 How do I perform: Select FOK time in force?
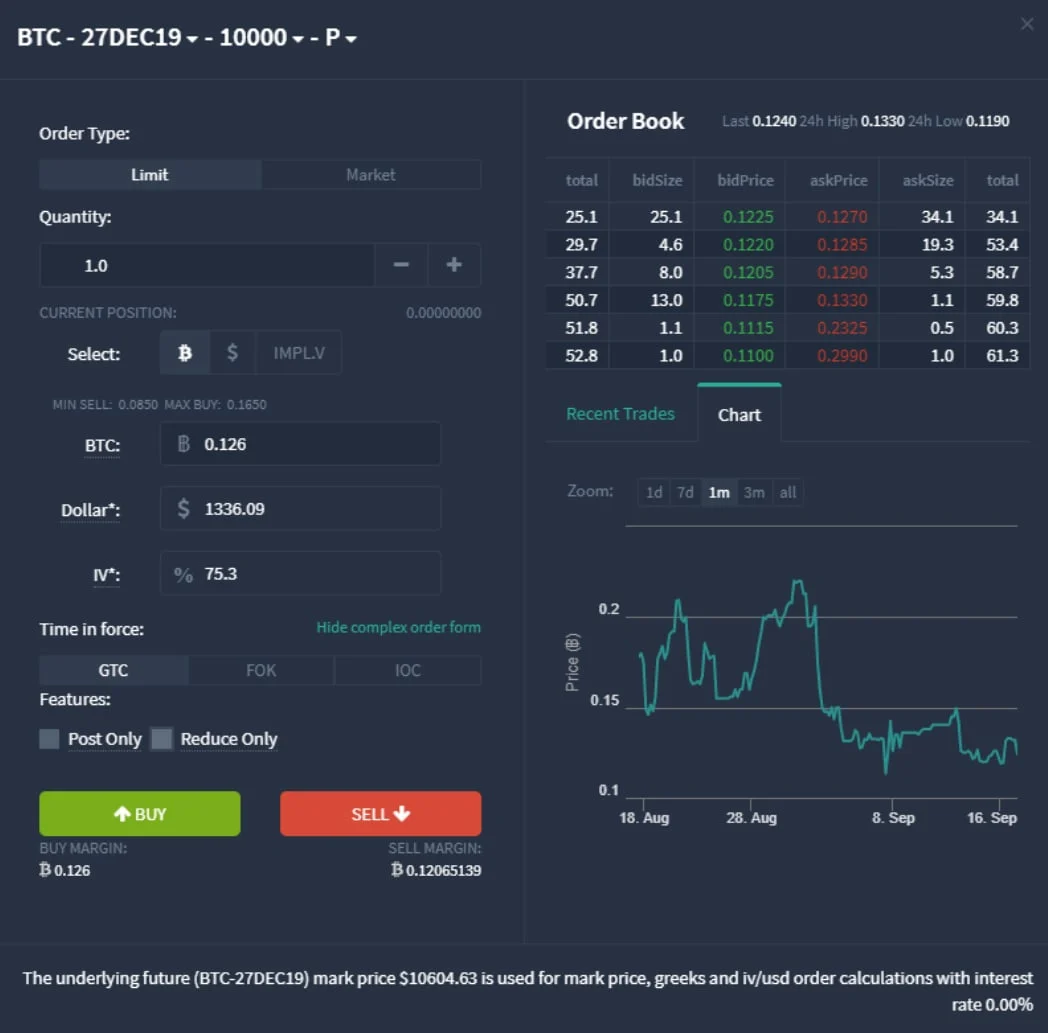pyautogui.click(x=261, y=670)
